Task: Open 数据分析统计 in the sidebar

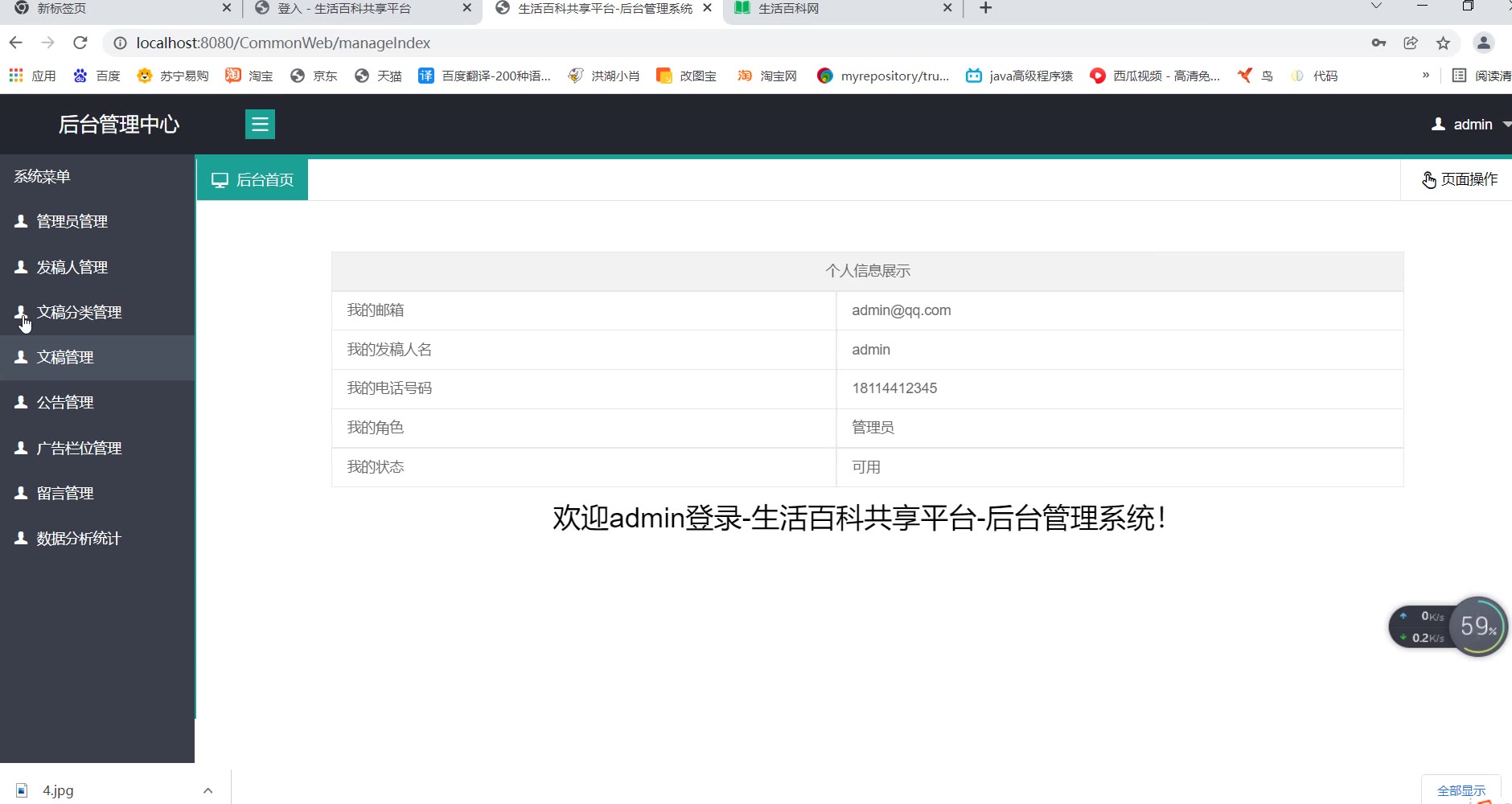Action: (97, 539)
